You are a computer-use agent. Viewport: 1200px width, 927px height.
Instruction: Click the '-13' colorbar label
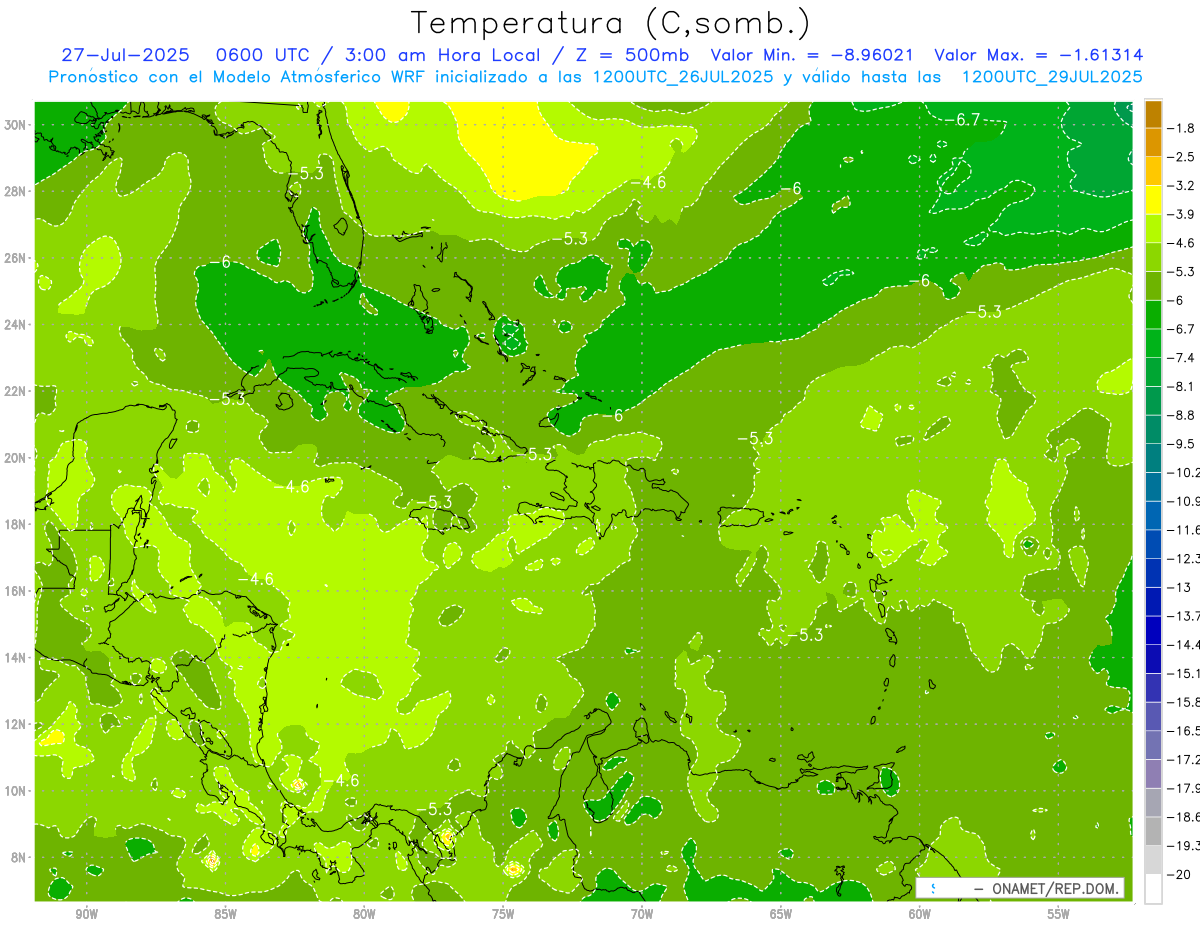pyautogui.click(x=1180, y=587)
